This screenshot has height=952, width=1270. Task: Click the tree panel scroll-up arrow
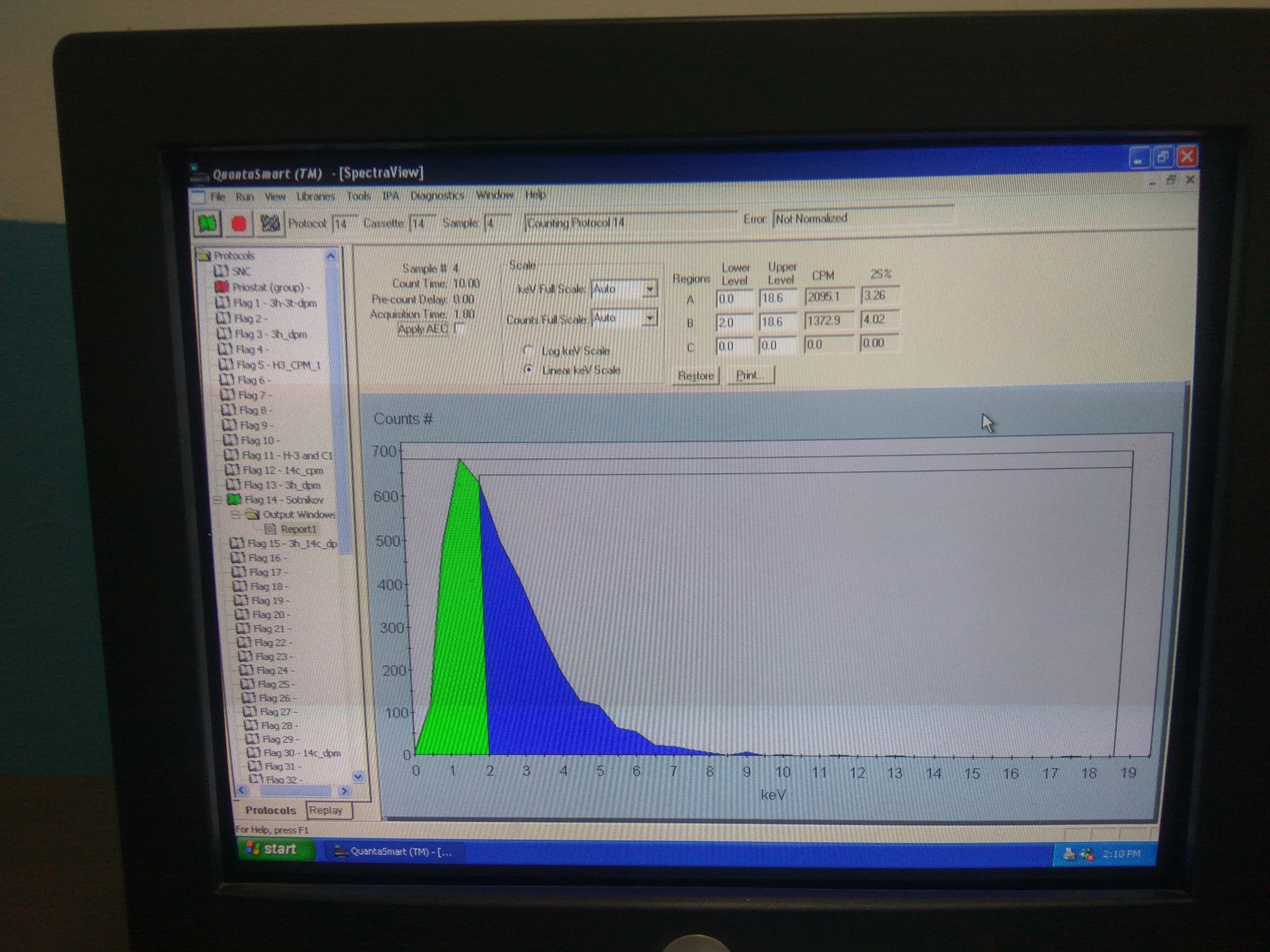coord(331,256)
